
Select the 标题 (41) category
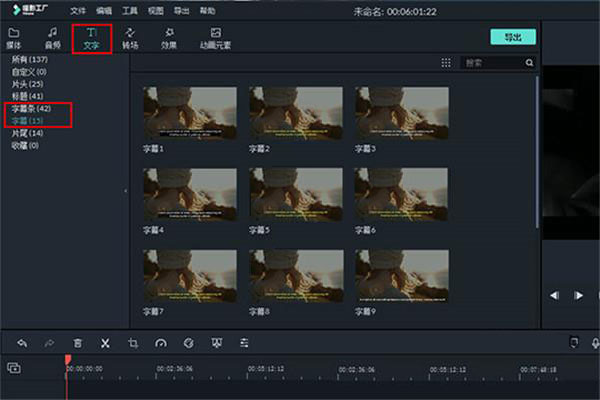pyautogui.click(x=27, y=96)
